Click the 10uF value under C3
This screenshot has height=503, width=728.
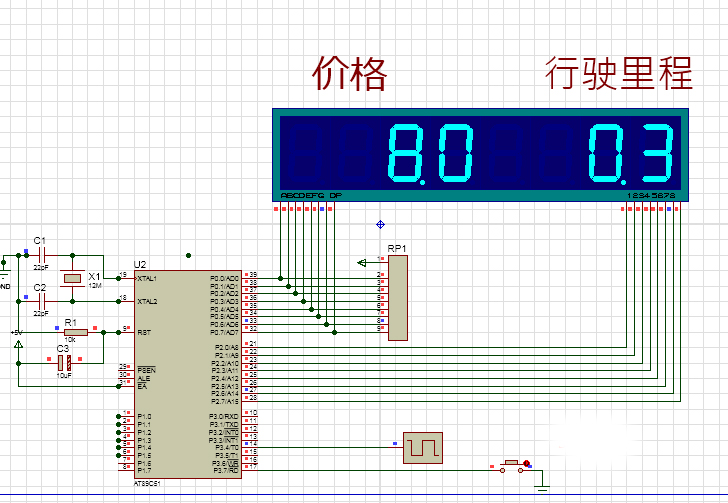click(64, 375)
